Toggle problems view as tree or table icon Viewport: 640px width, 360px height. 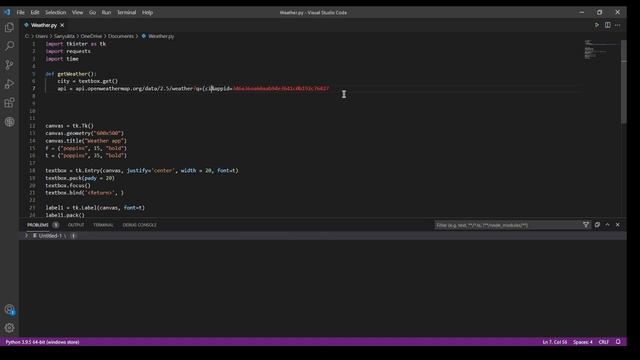(x=597, y=225)
